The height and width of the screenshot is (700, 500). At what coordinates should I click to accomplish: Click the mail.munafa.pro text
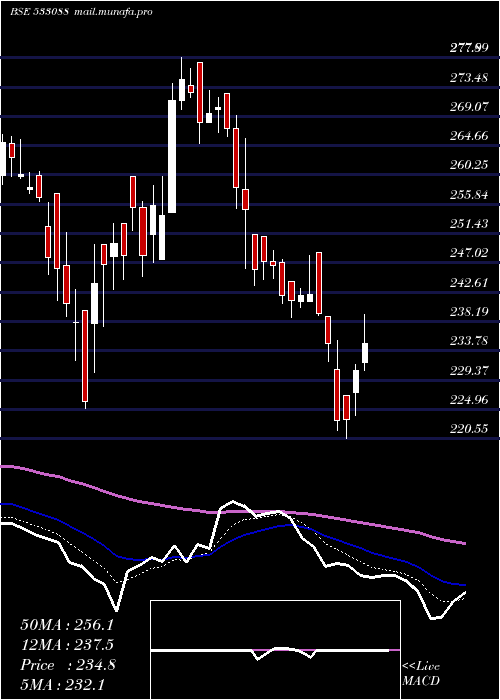coord(113,12)
